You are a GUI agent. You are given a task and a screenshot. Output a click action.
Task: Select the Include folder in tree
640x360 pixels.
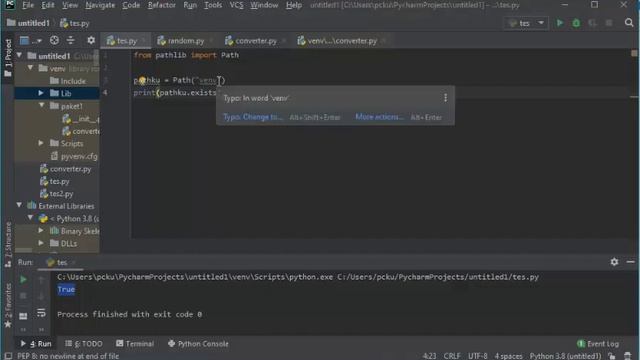(x=68, y=81)
